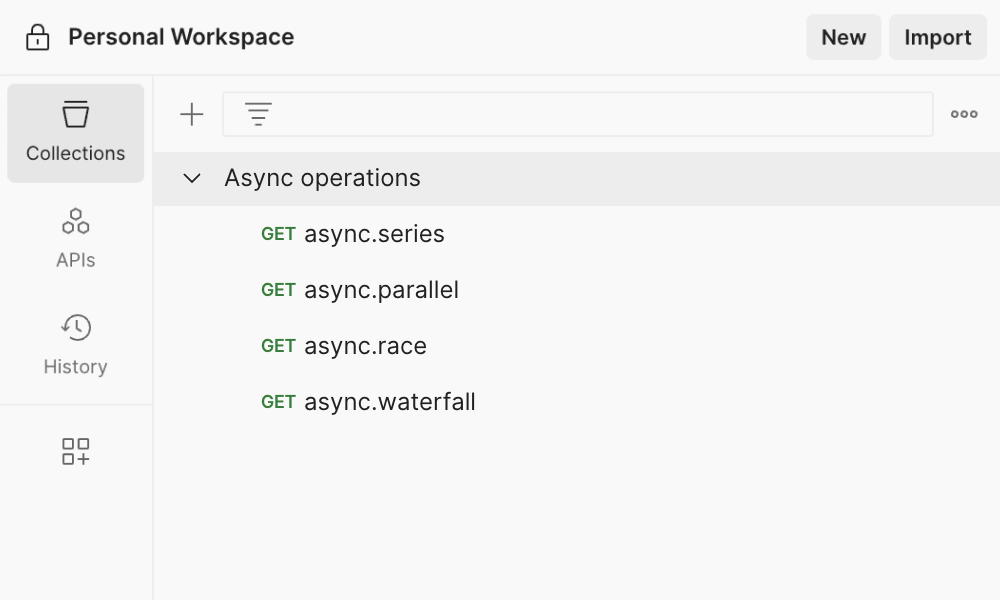Select the async.race request

tap(365, 346)
